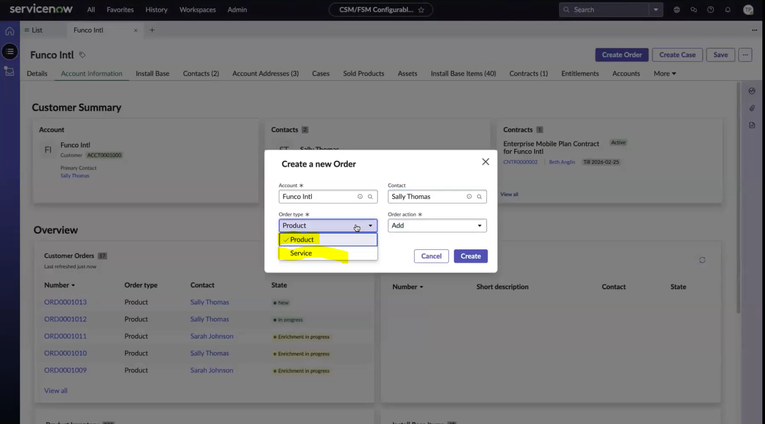Open the search scope dropdown arrow
The width and height of the screenshot is (765, 424).
(x=656, y=10)
